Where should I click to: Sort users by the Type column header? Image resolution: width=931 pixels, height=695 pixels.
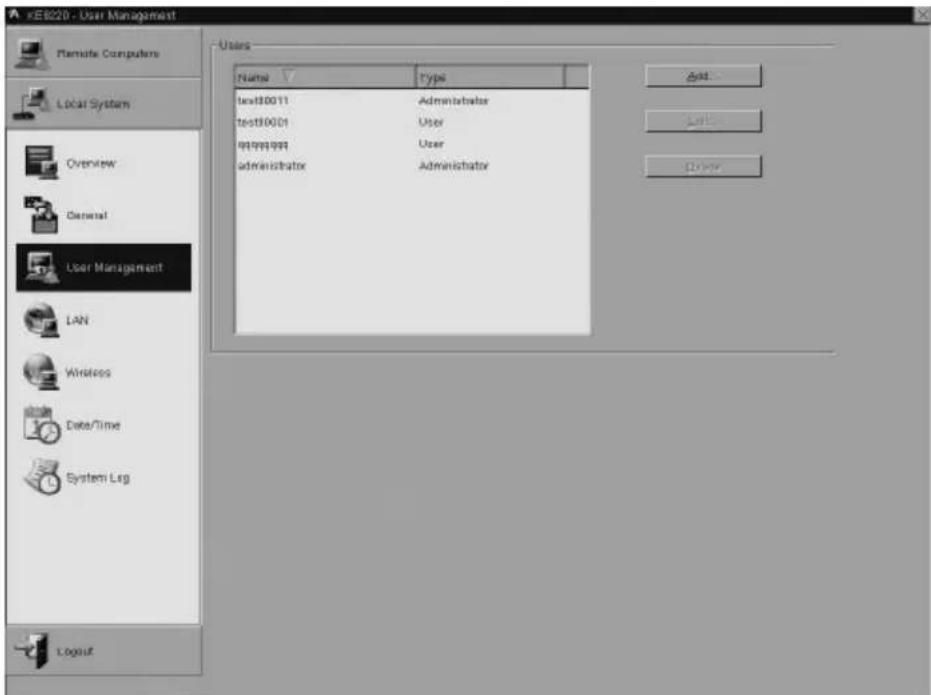(490, 77)
